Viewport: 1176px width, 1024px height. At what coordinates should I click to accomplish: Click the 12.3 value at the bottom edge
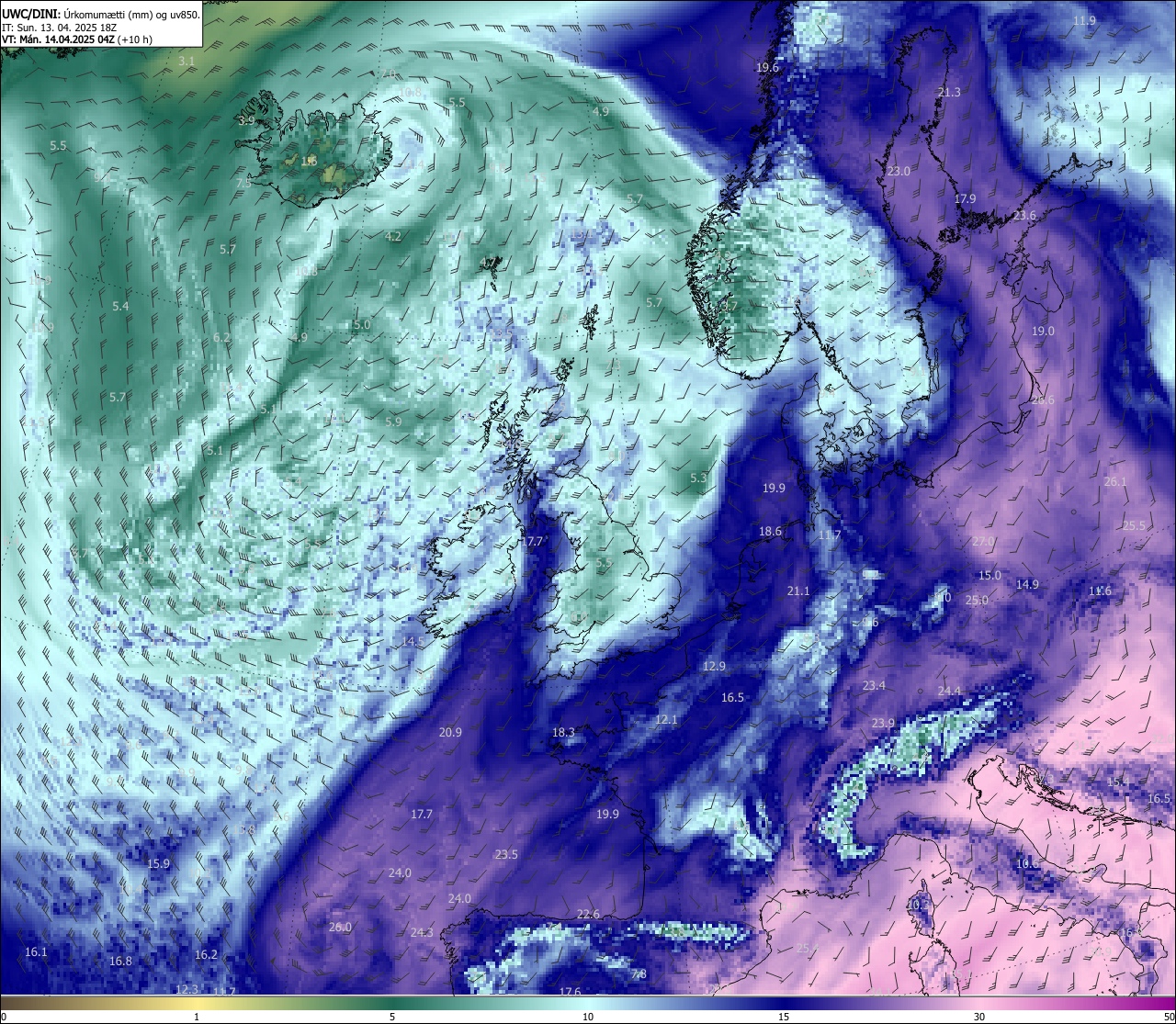(x=187, y=989)
